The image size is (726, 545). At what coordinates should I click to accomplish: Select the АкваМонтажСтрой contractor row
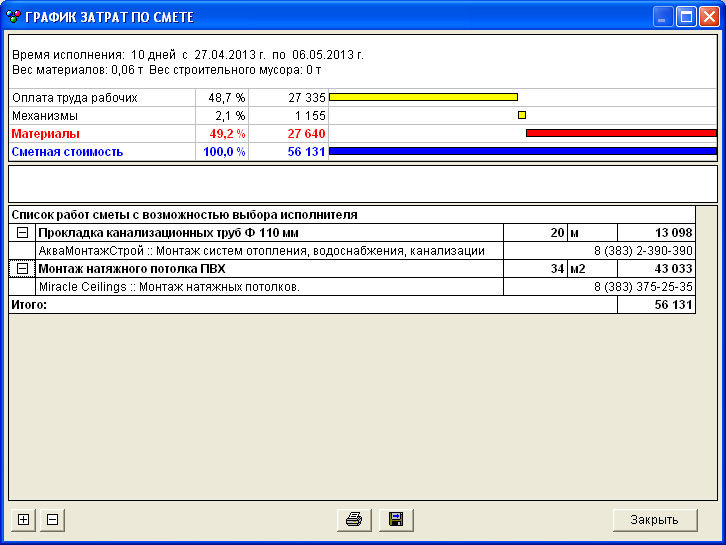coord(260,250)
